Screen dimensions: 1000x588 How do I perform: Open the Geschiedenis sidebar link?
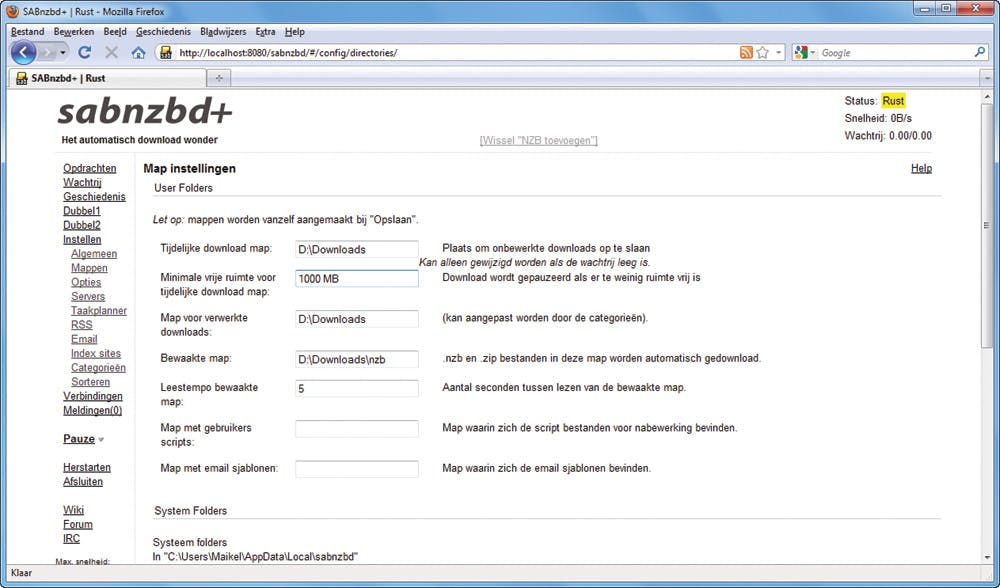pyautogui.click(x=94, y=196)
